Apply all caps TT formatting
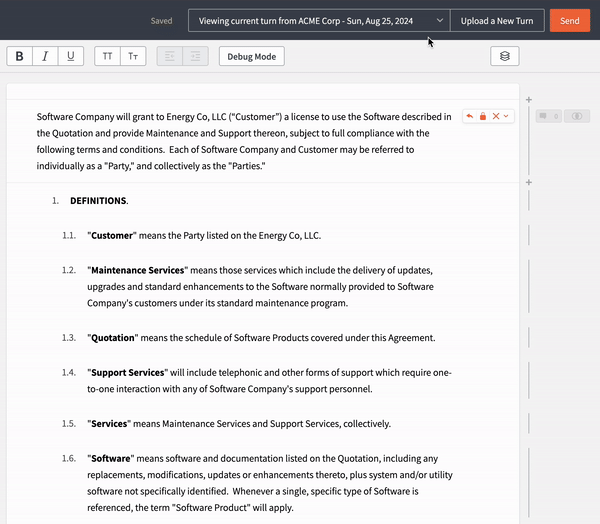Screen dimensions: 600x524 coord(108,56)
